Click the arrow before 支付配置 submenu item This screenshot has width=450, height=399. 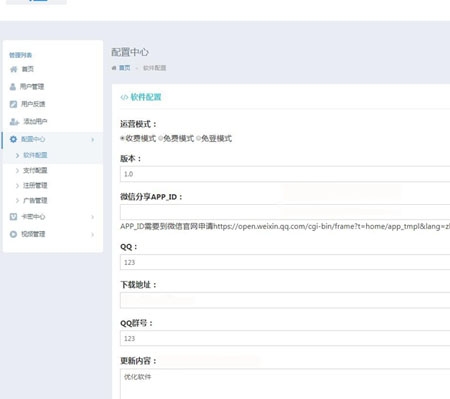[x=17, y=171]
